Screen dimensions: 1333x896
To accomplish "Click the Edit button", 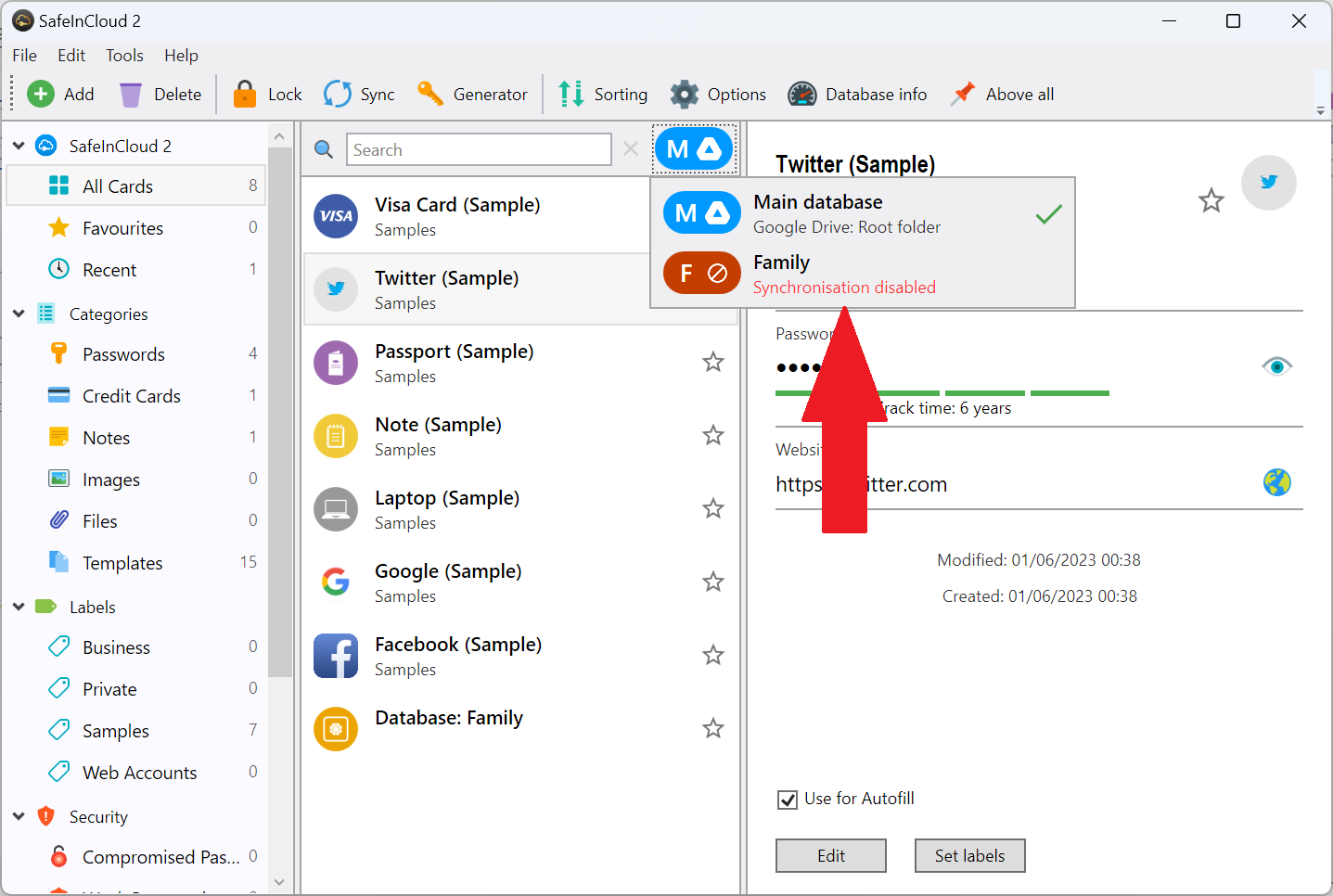I will [x=831, y=856].
